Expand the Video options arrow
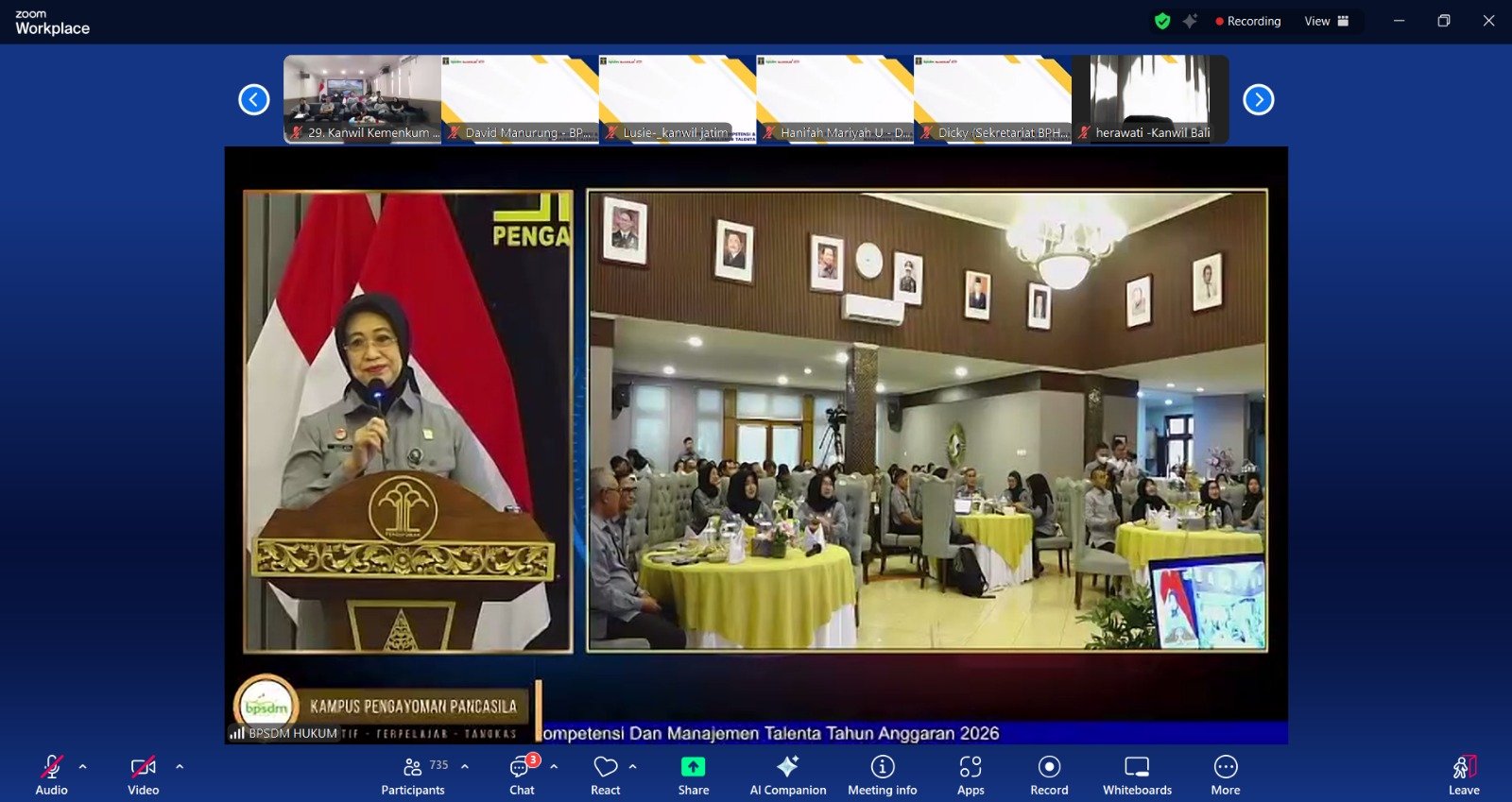1512x802 pixels. pyautogui.click(x=180, y=766)
